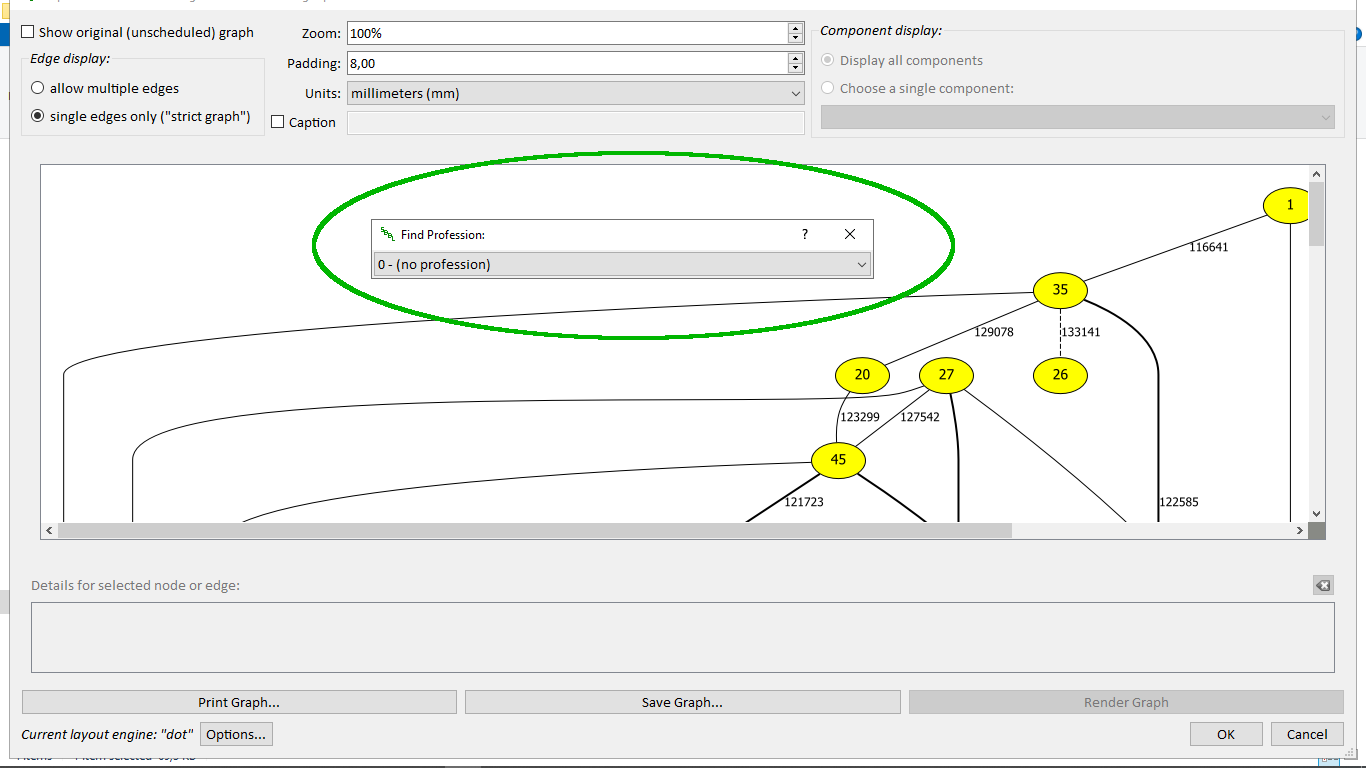Close the Find Profession dialog
Screen dimensions: 1366x768
(x=850, y=234)
